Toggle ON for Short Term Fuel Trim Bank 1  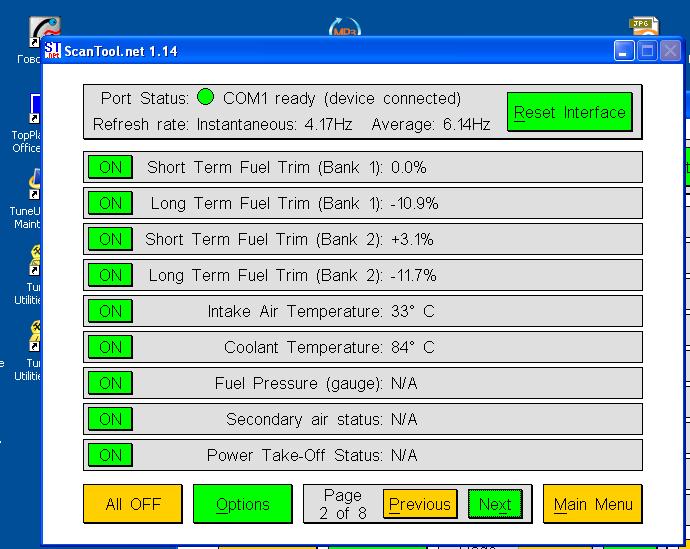pyautogui.click(x=110, y=167)
